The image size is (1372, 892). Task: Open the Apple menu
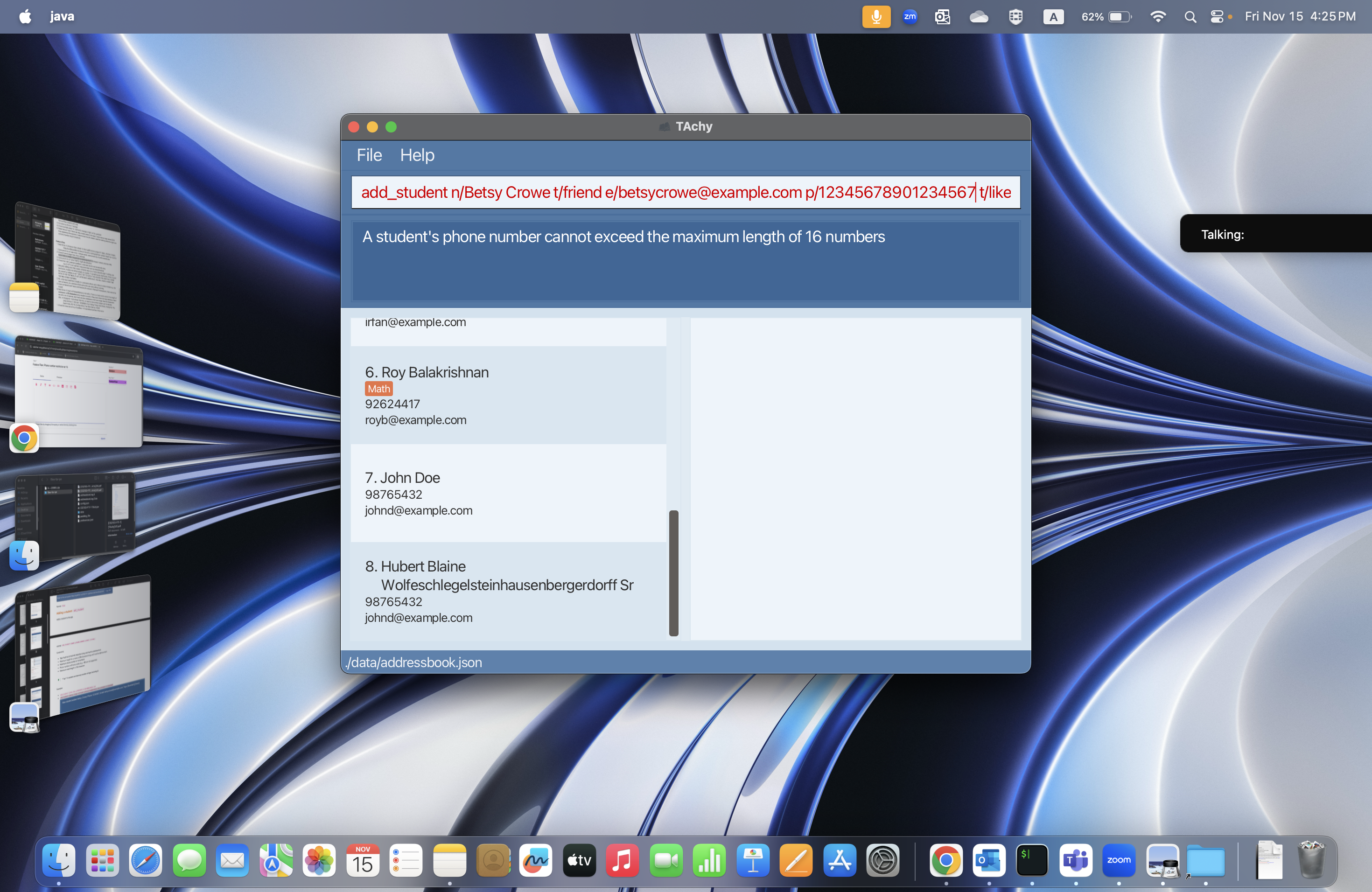click(x=25, y=16)
